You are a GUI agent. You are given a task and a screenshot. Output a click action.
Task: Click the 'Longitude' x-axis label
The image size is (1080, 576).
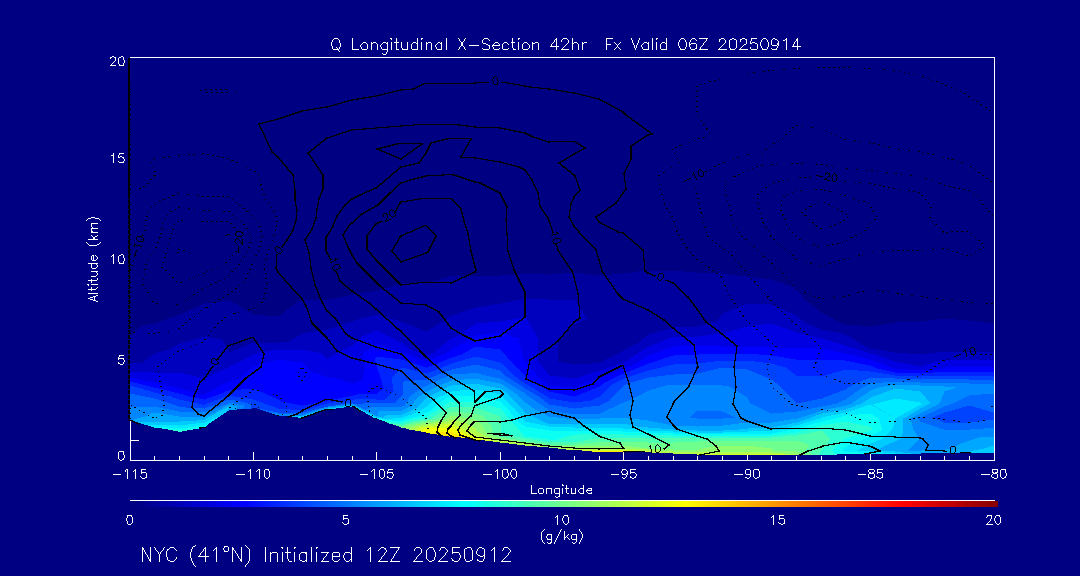tap(561, 490)
